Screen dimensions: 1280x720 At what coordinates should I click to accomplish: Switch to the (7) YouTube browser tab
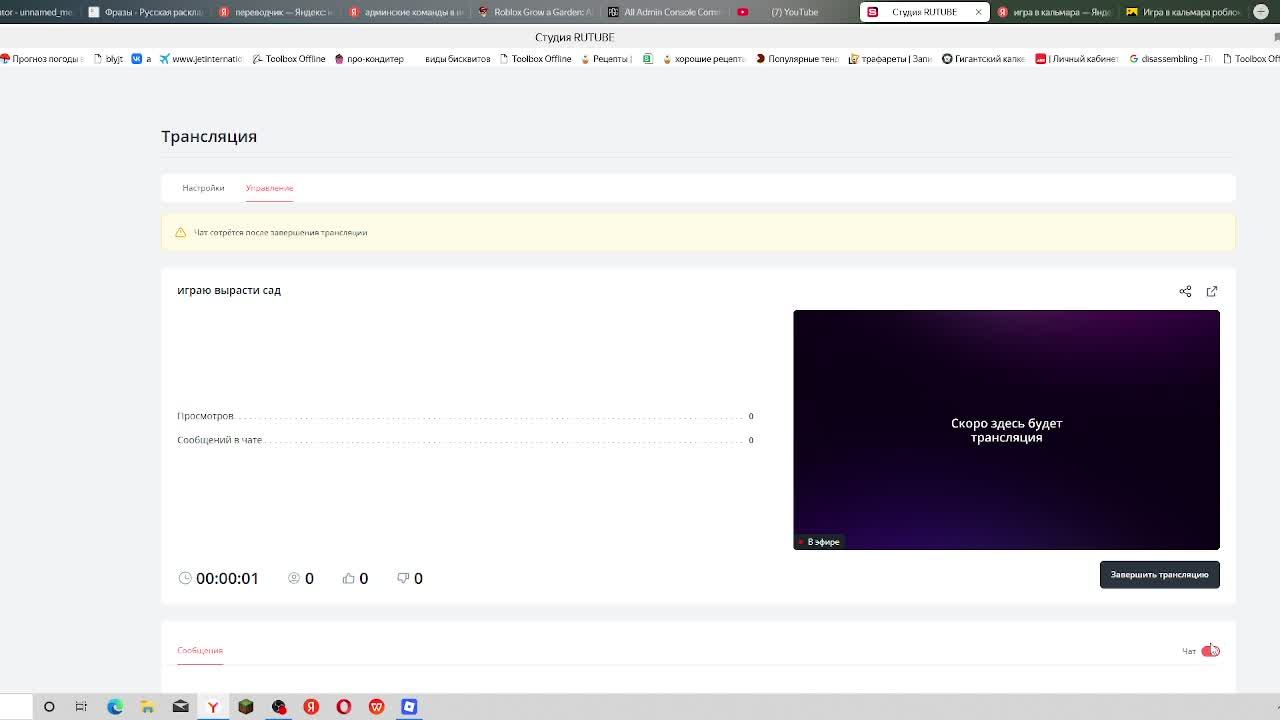coord(795,12)
